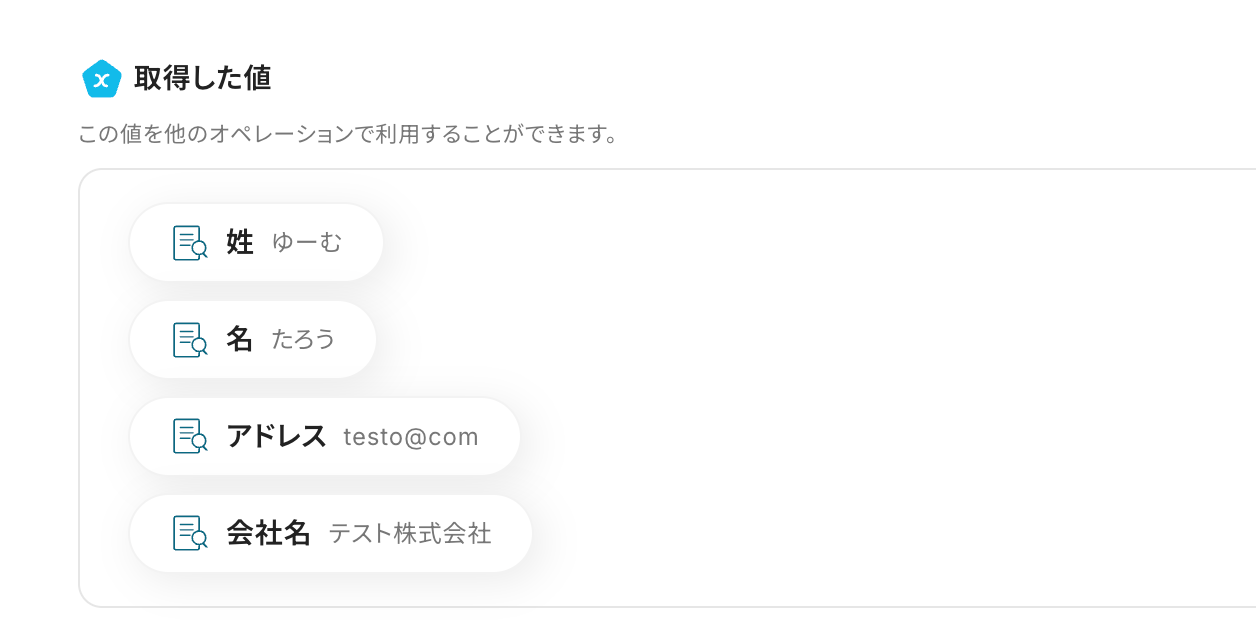This screenshot has height=644, width=1256.
Task: Click the document-search icon in the 名 chip
Action: 190,340
